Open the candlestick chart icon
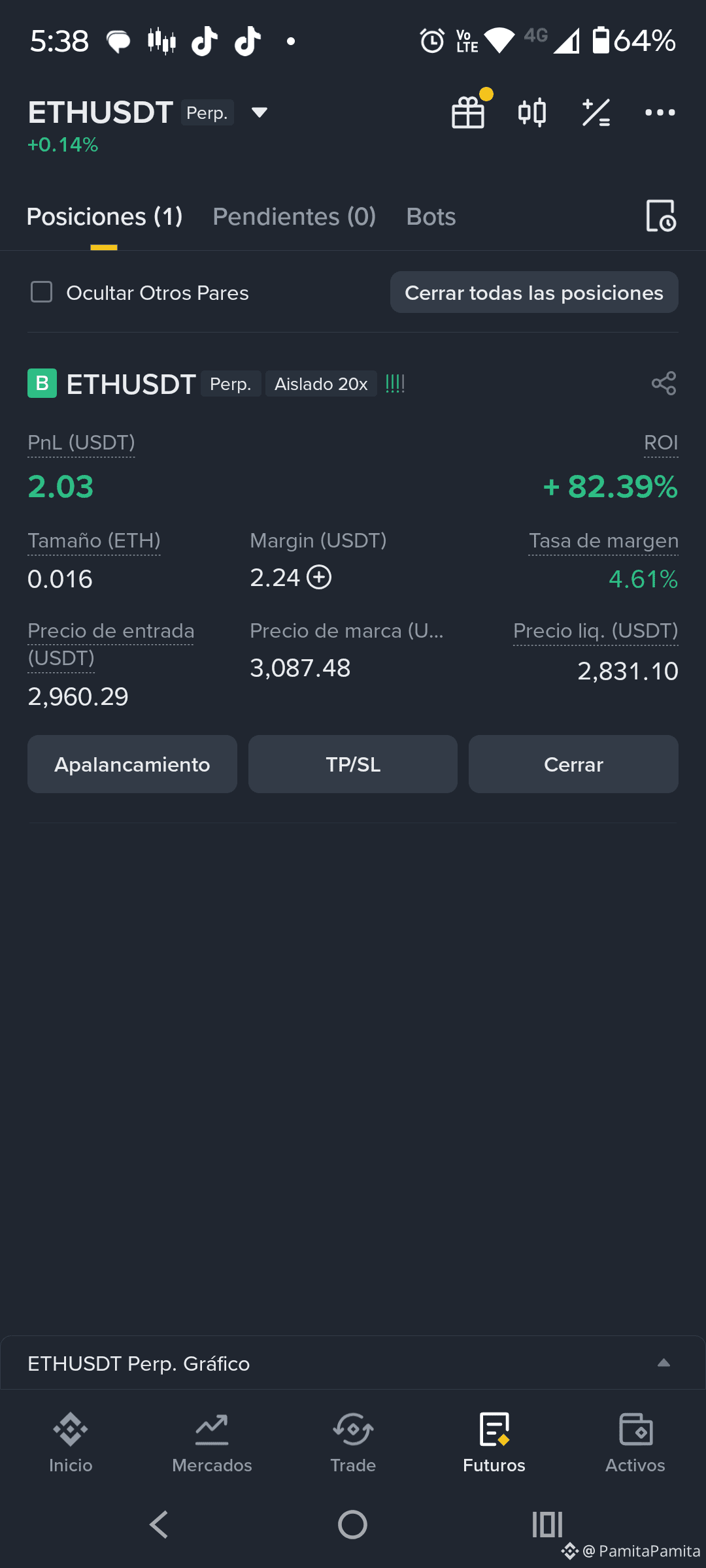706x1568 pixels. [532, 112]
